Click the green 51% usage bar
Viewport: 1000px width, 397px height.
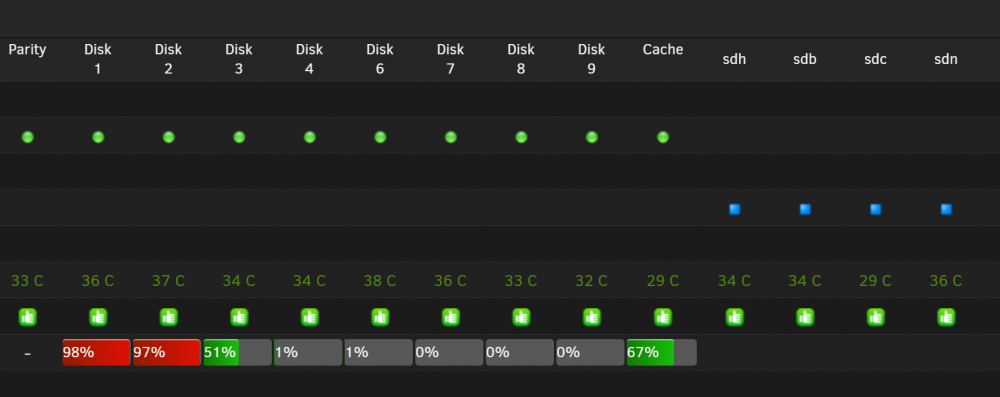(237, 352)
